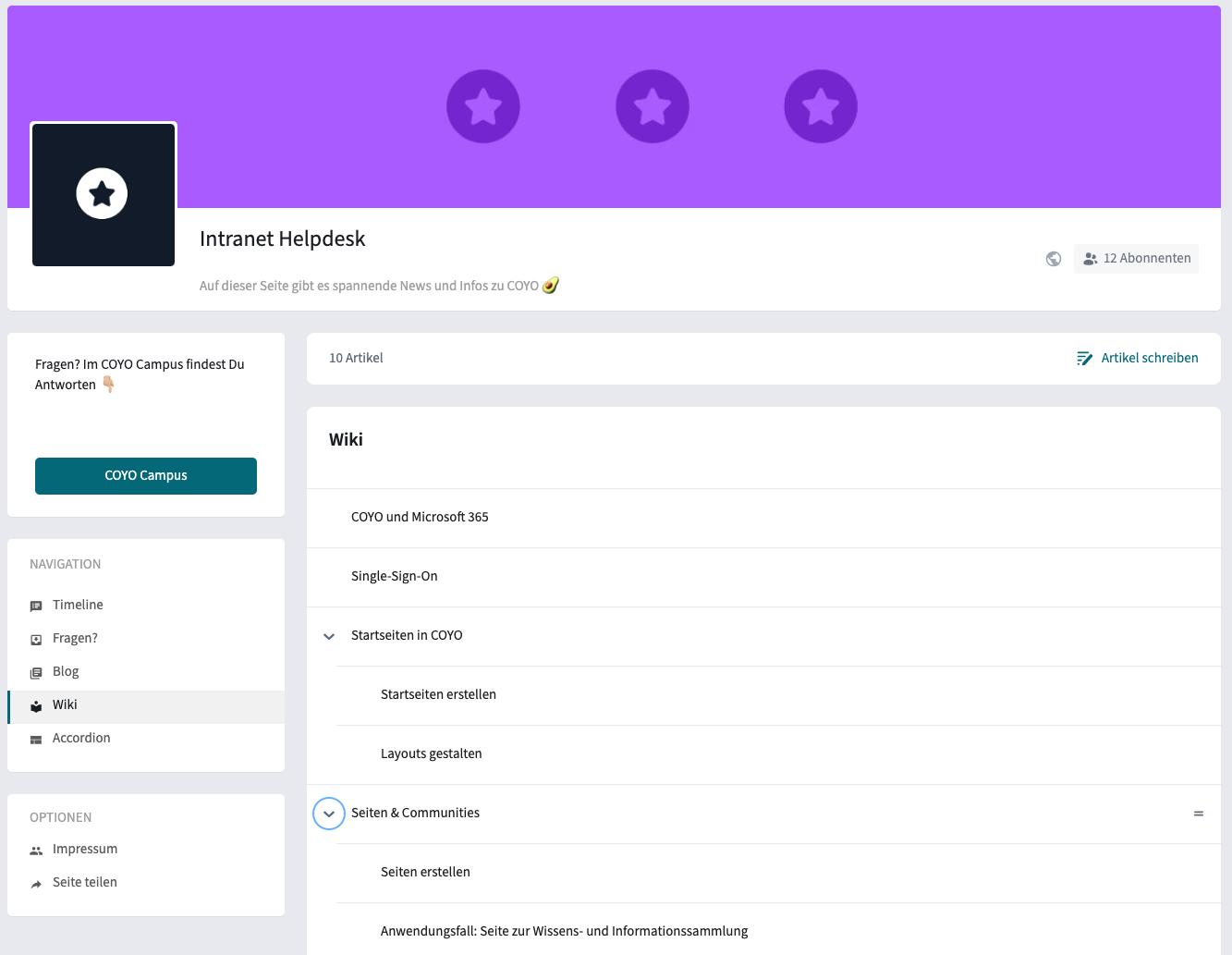
Task: Open Wiki in the navigation
Action: pyautogui.click(x=65, y=705)
